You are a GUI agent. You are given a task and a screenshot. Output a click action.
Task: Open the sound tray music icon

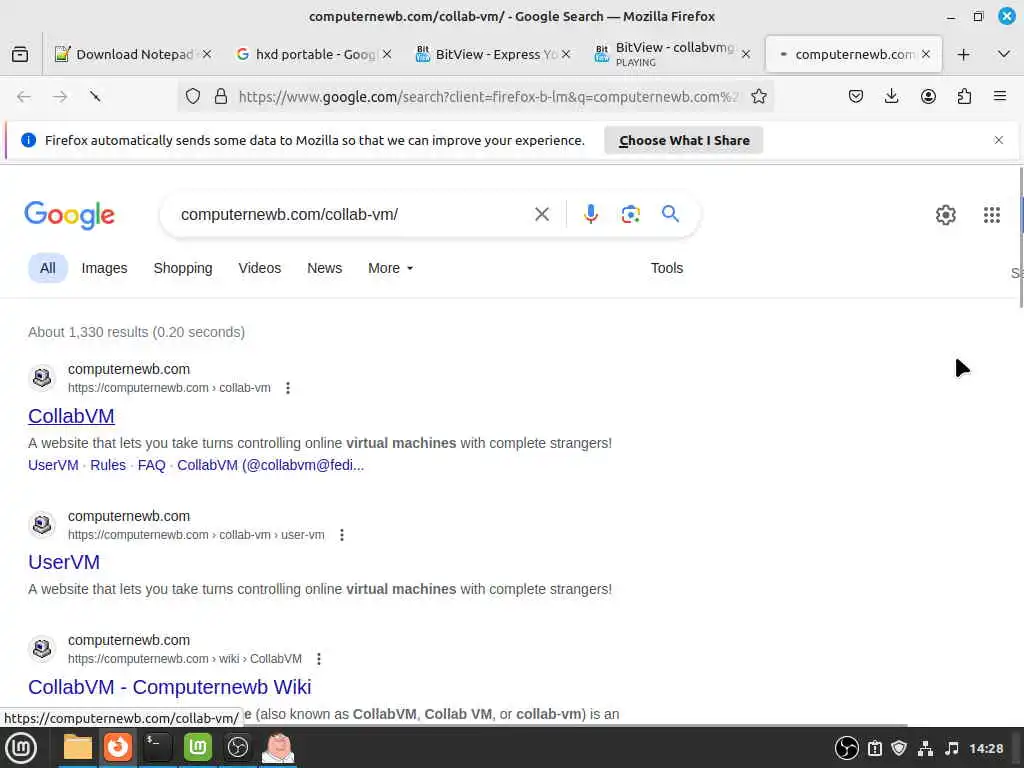[952, 748]
